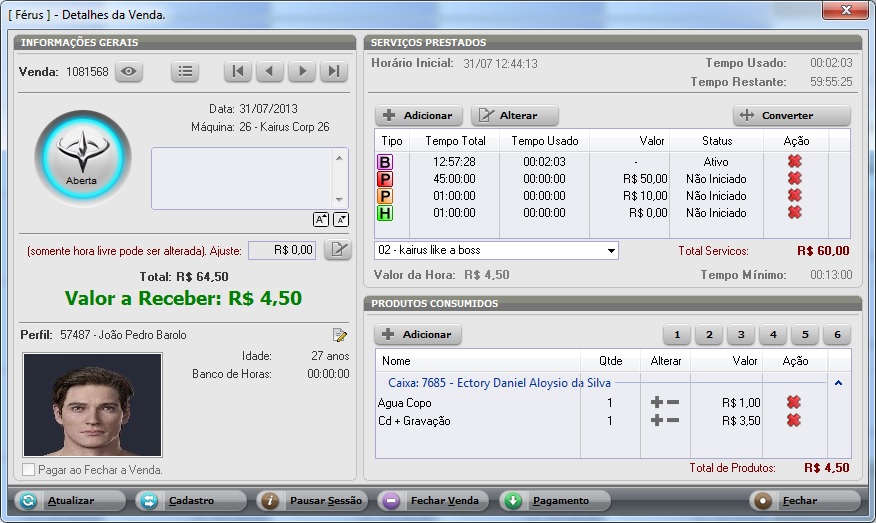This screenshot has height=523, width=876.
Task: Select the Agua Copo product name
Action: pos(404,403)
